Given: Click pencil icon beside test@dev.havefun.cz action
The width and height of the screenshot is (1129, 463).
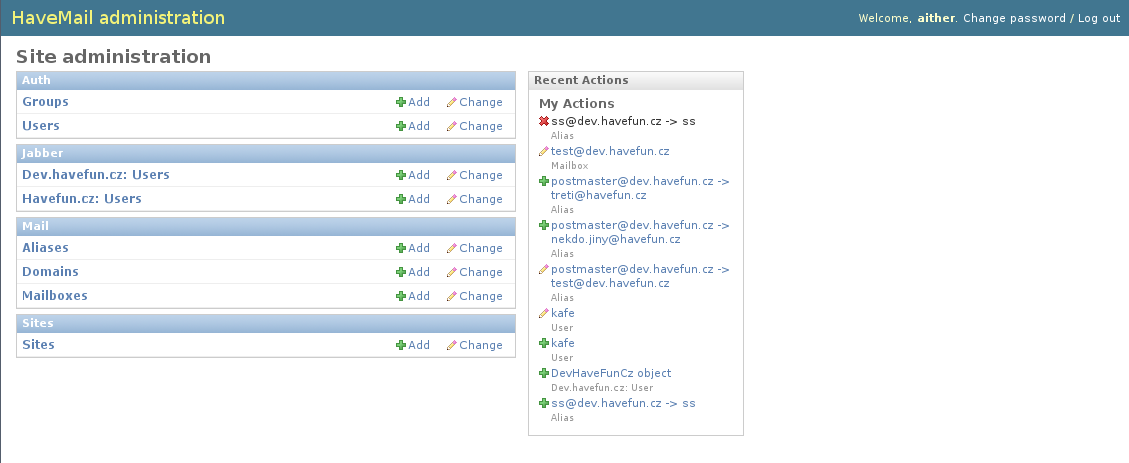Looking at the screenshot, I should tap(544, 151).
